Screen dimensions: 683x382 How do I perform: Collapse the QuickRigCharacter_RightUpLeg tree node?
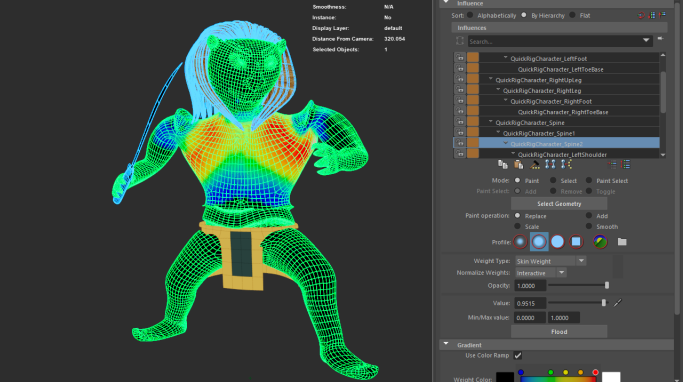[491, 79]
